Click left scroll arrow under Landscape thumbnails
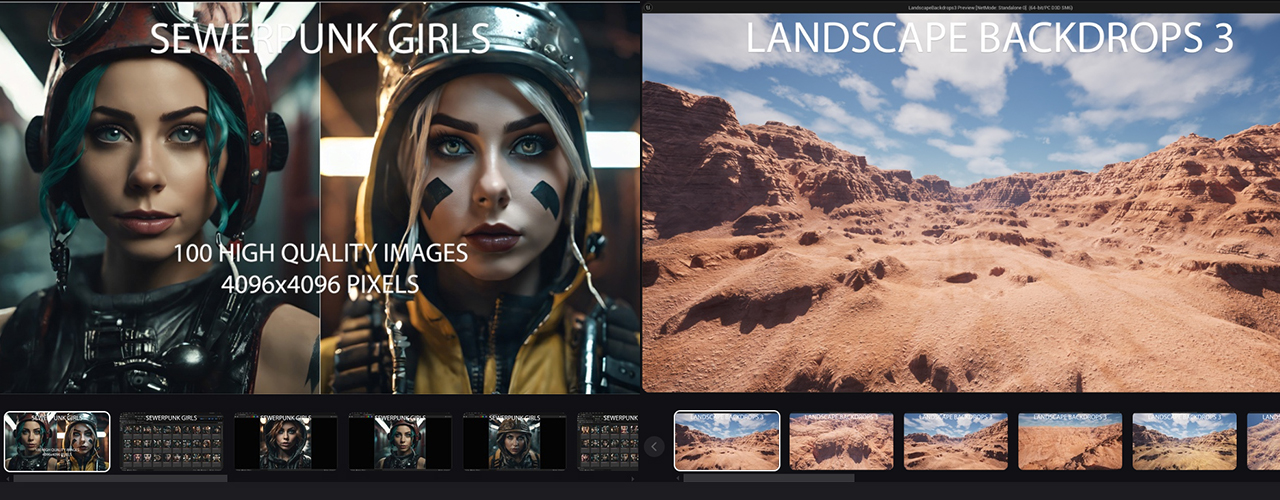1280x500 pixels. 676,479
